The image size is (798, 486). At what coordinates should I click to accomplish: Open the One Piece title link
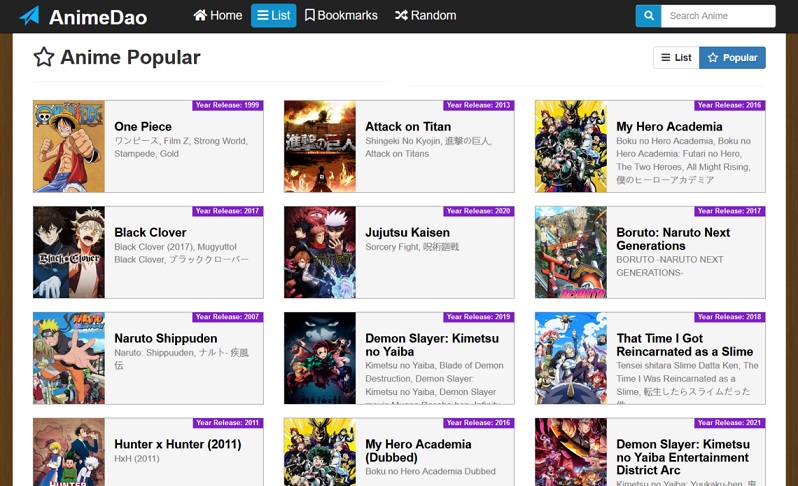(x=143, y=127)
